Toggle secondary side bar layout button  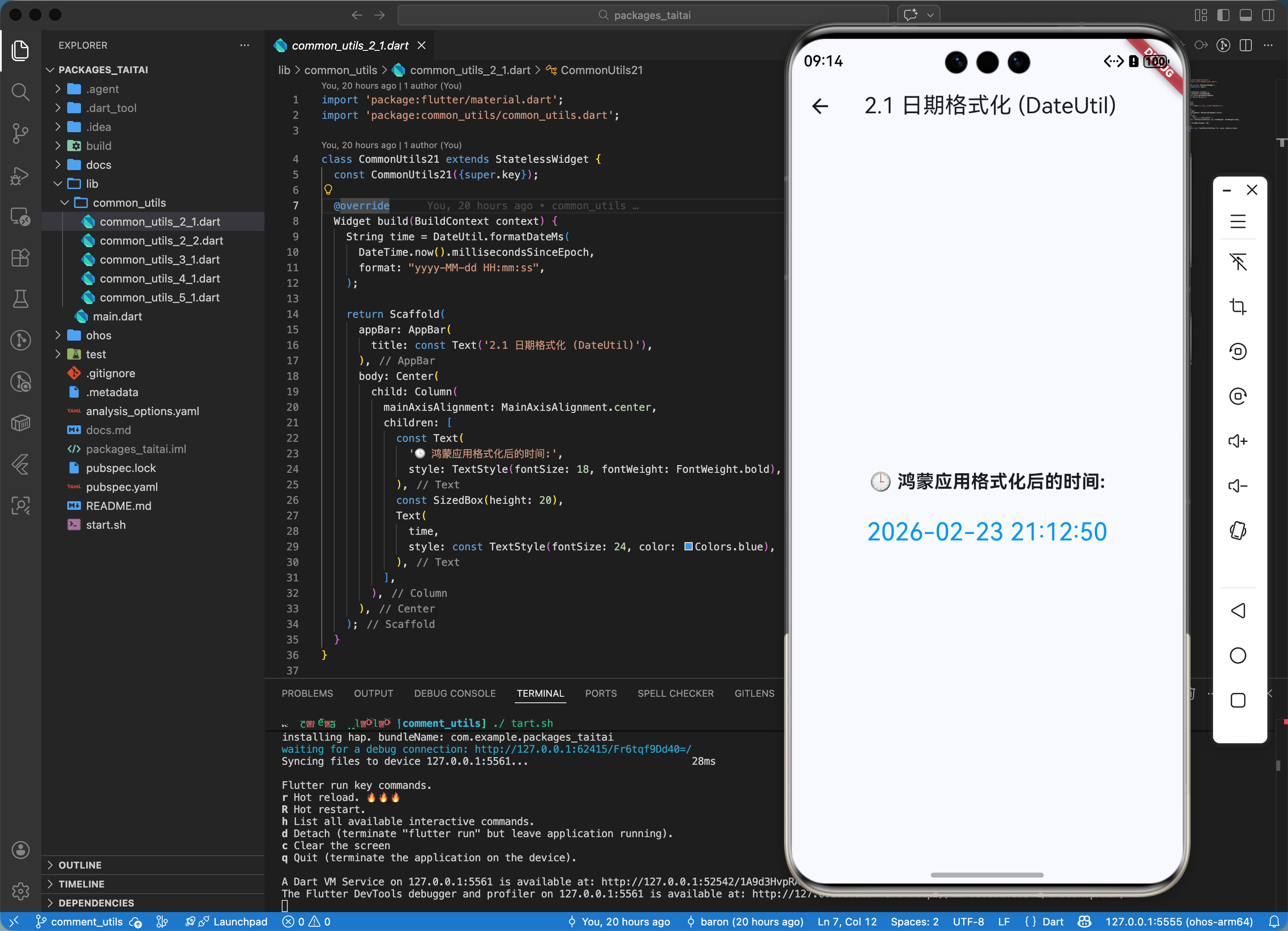[x=1268, y=16]
